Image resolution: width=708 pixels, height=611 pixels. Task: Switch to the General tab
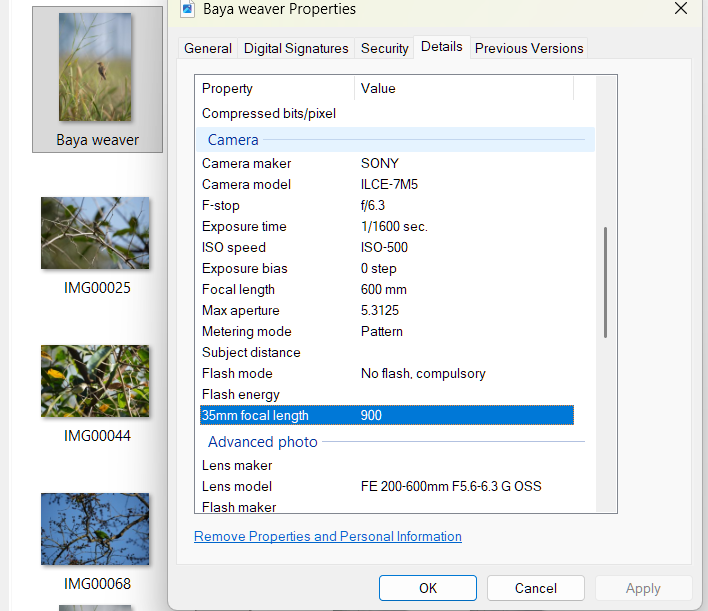(x=208, y=48)
